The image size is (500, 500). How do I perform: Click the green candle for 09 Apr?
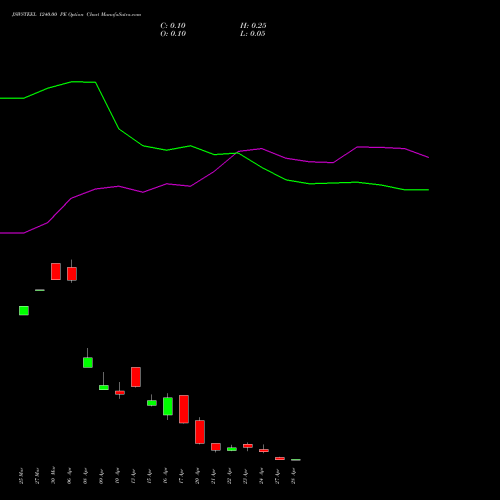(x=104, y=387)
